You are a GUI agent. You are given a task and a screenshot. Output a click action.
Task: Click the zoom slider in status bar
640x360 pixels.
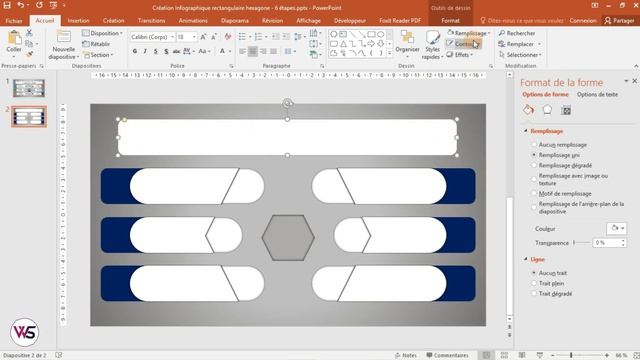[580, 355]
